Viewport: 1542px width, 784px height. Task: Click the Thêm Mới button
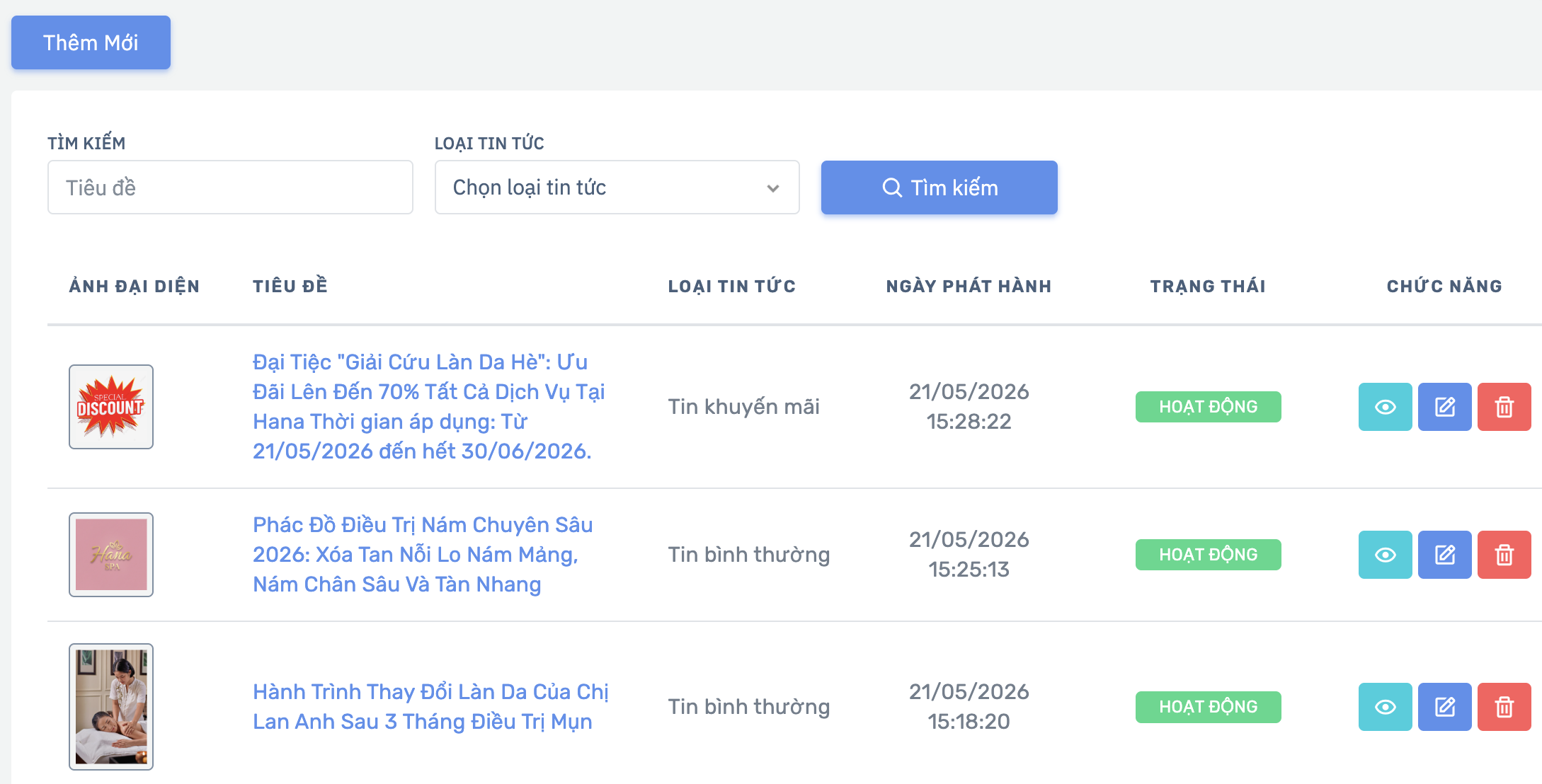coord(91,42)
